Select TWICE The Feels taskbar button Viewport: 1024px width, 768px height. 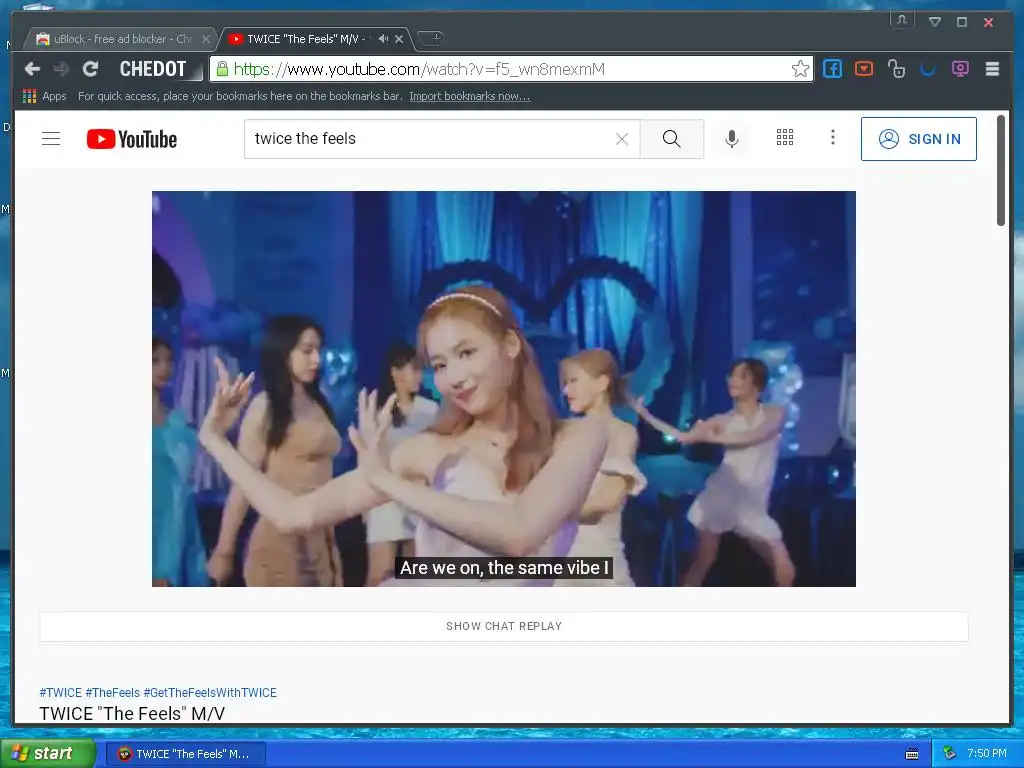coord(186,754)
